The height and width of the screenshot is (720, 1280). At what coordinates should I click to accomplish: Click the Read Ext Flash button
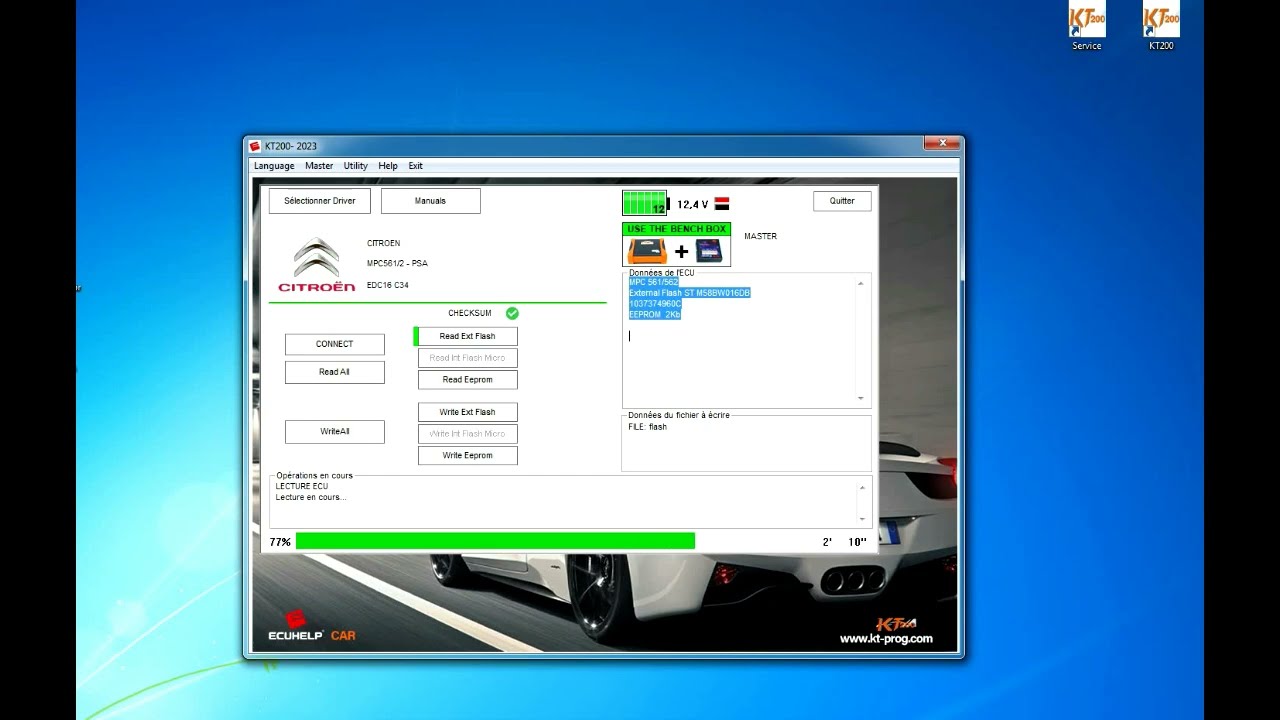click(x=468, y=336)
